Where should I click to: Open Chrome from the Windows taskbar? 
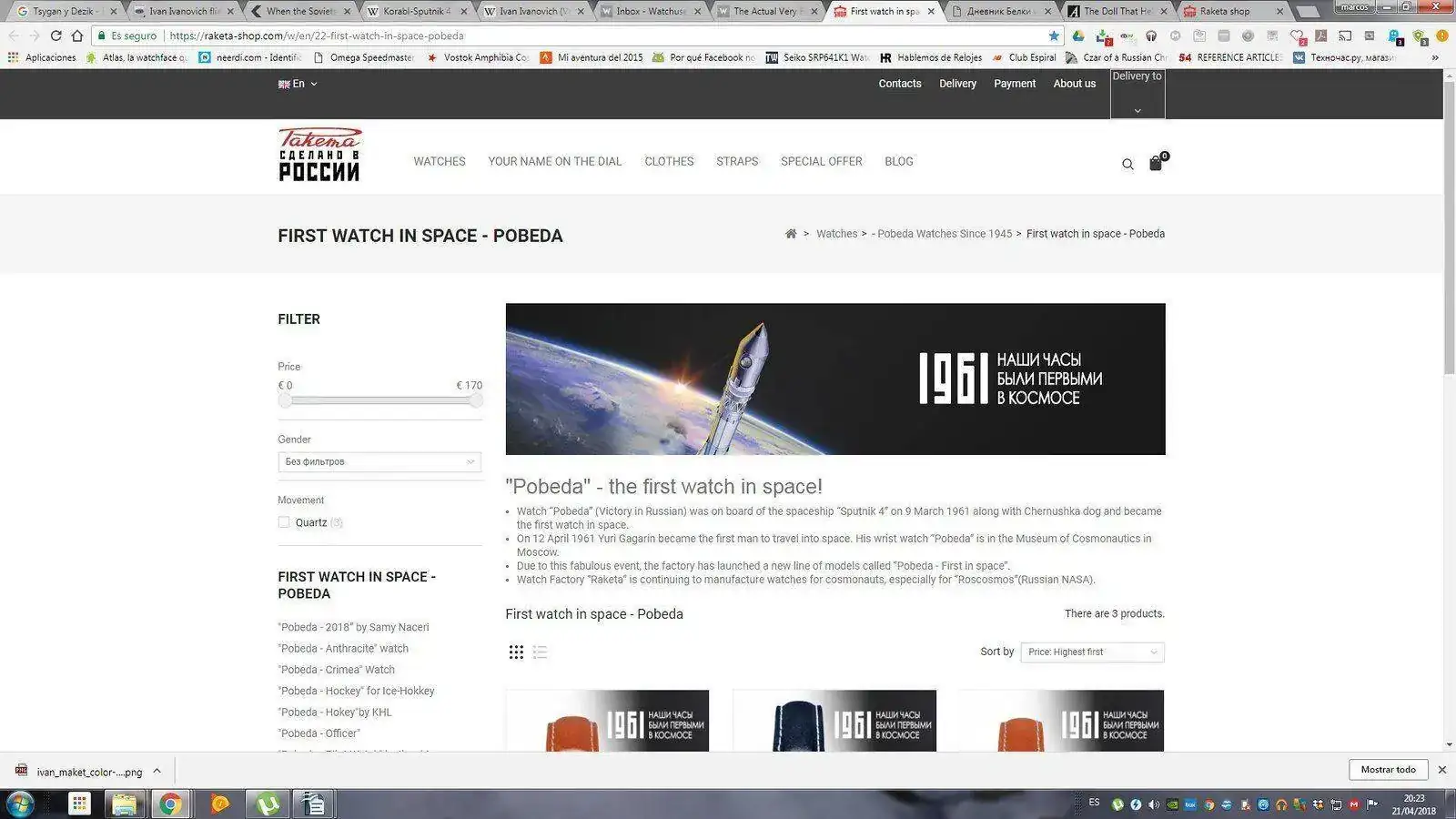(x=170, y=804)
